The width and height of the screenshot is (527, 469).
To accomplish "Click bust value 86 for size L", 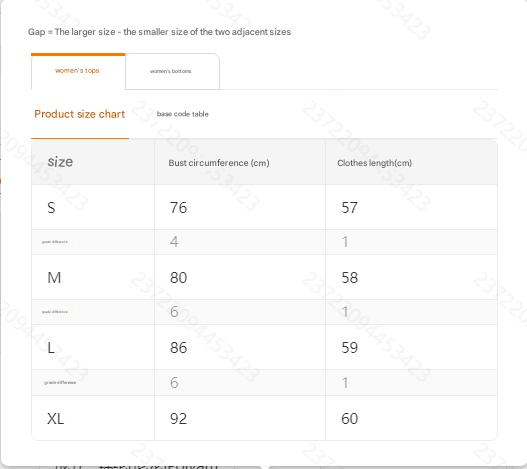I will (178, 348).
